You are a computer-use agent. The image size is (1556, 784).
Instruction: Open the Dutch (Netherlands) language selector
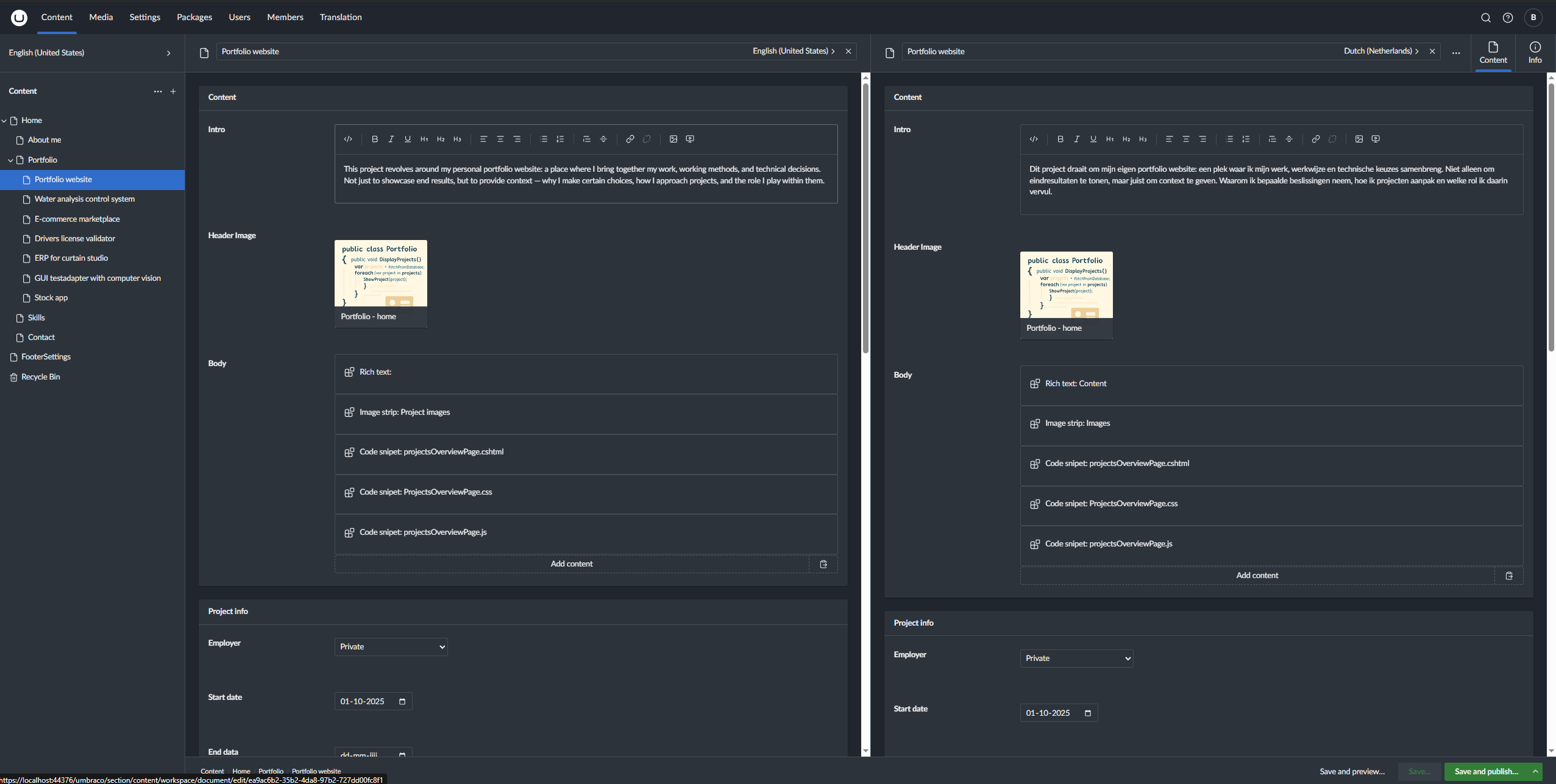click(x=1384, y=51)
